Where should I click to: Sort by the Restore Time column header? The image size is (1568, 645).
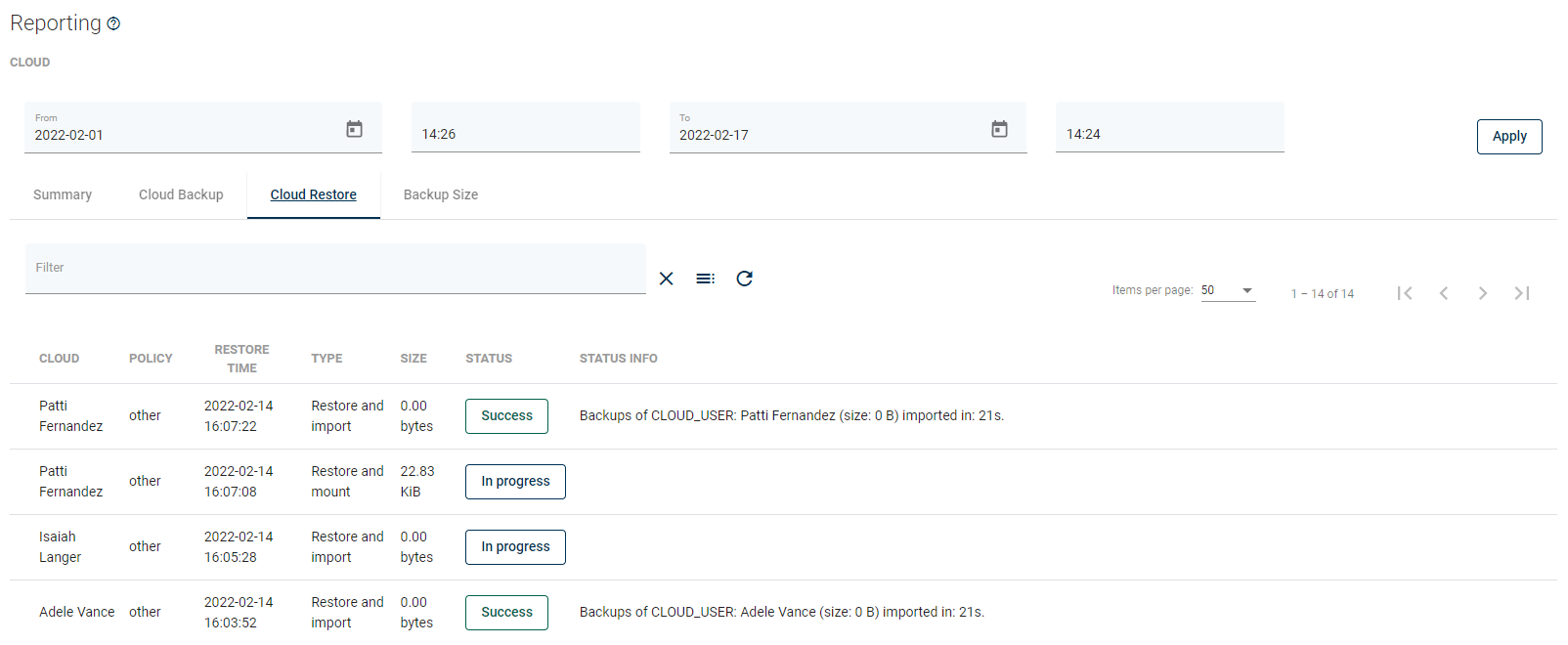coord(241,359)
